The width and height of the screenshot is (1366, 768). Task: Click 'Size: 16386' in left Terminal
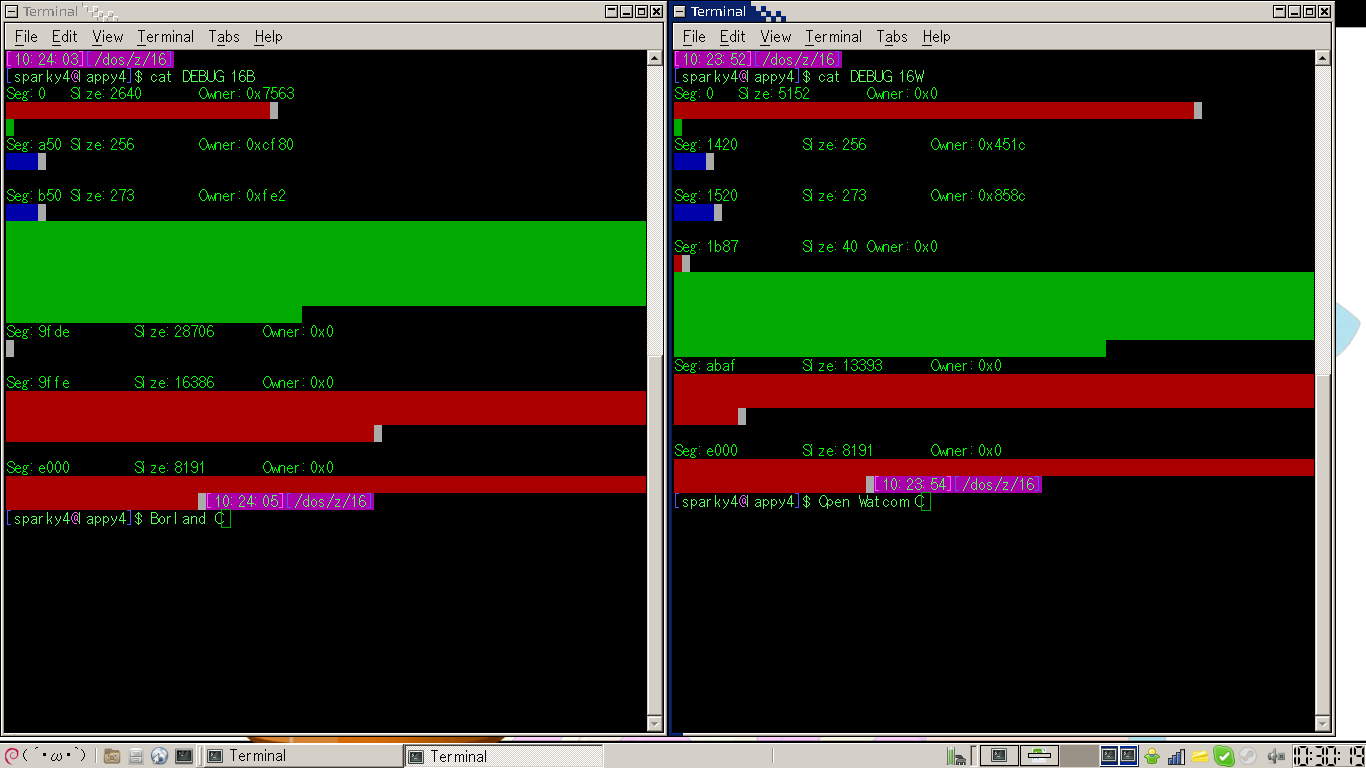[174, 383]
